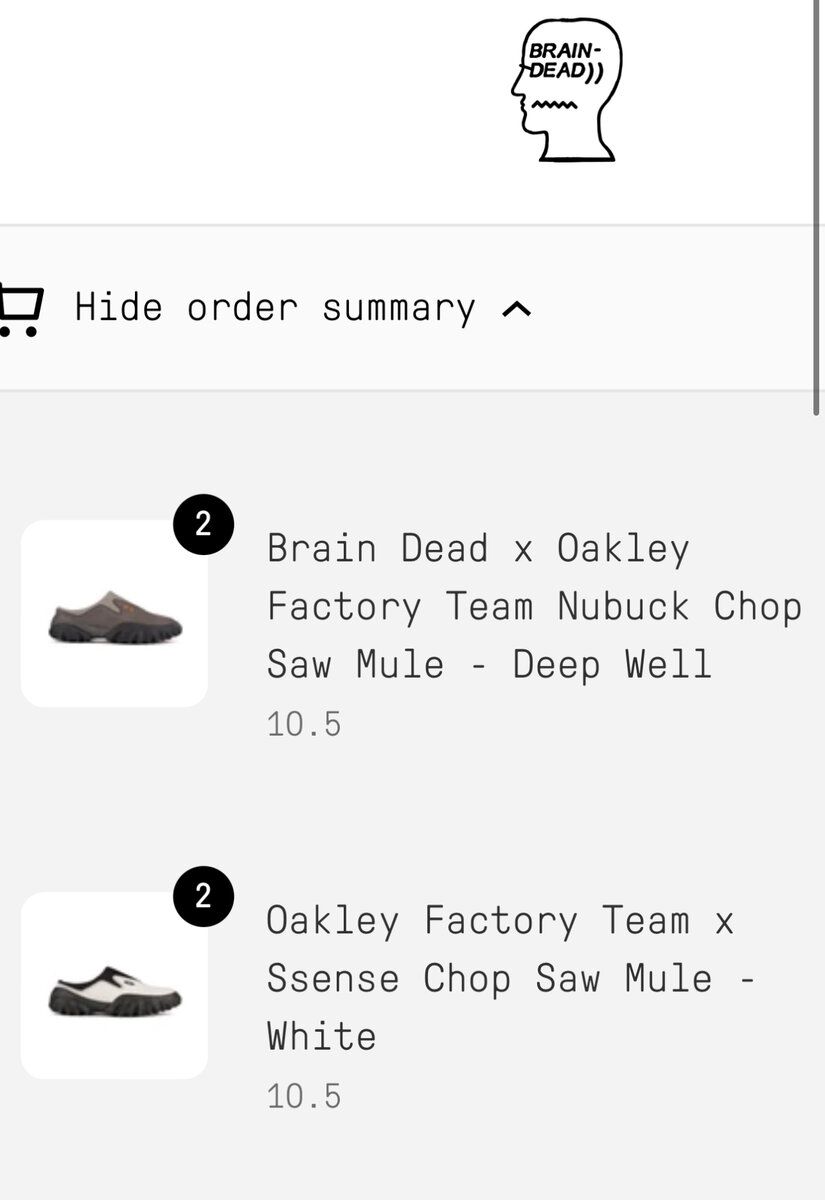Click quantity badge on Deep Well mule
825x1200 pixels.
point(203,524)
